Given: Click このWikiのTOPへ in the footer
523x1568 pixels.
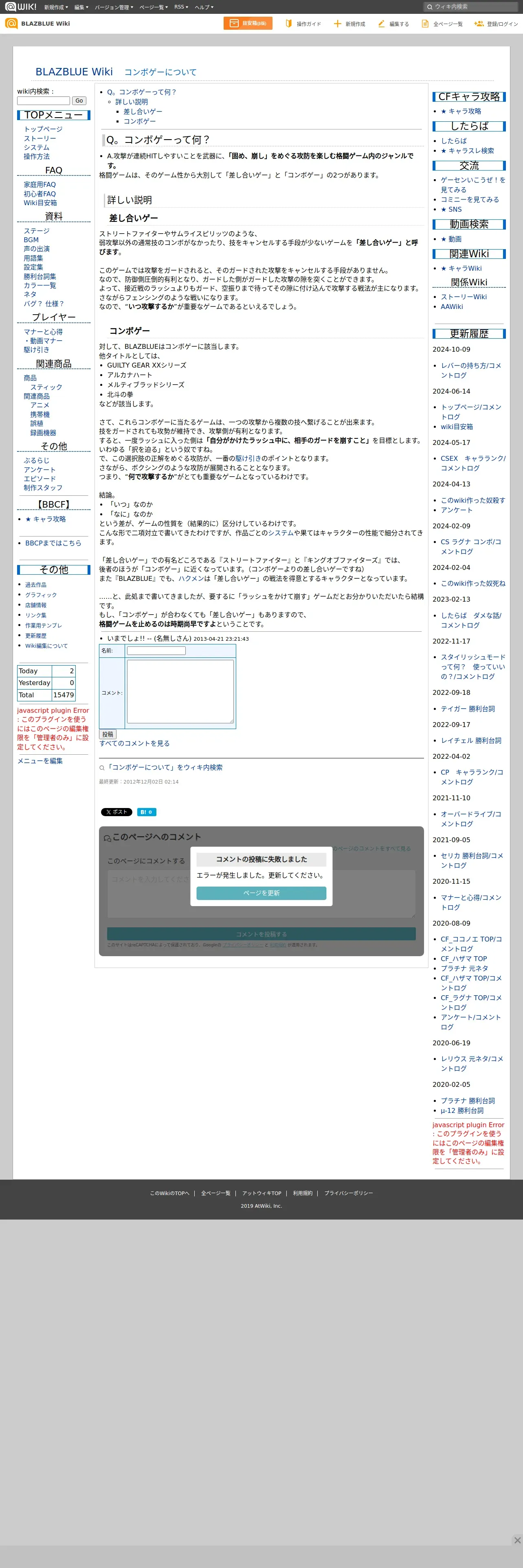Looking at the screenshot, I should 170,1193.
